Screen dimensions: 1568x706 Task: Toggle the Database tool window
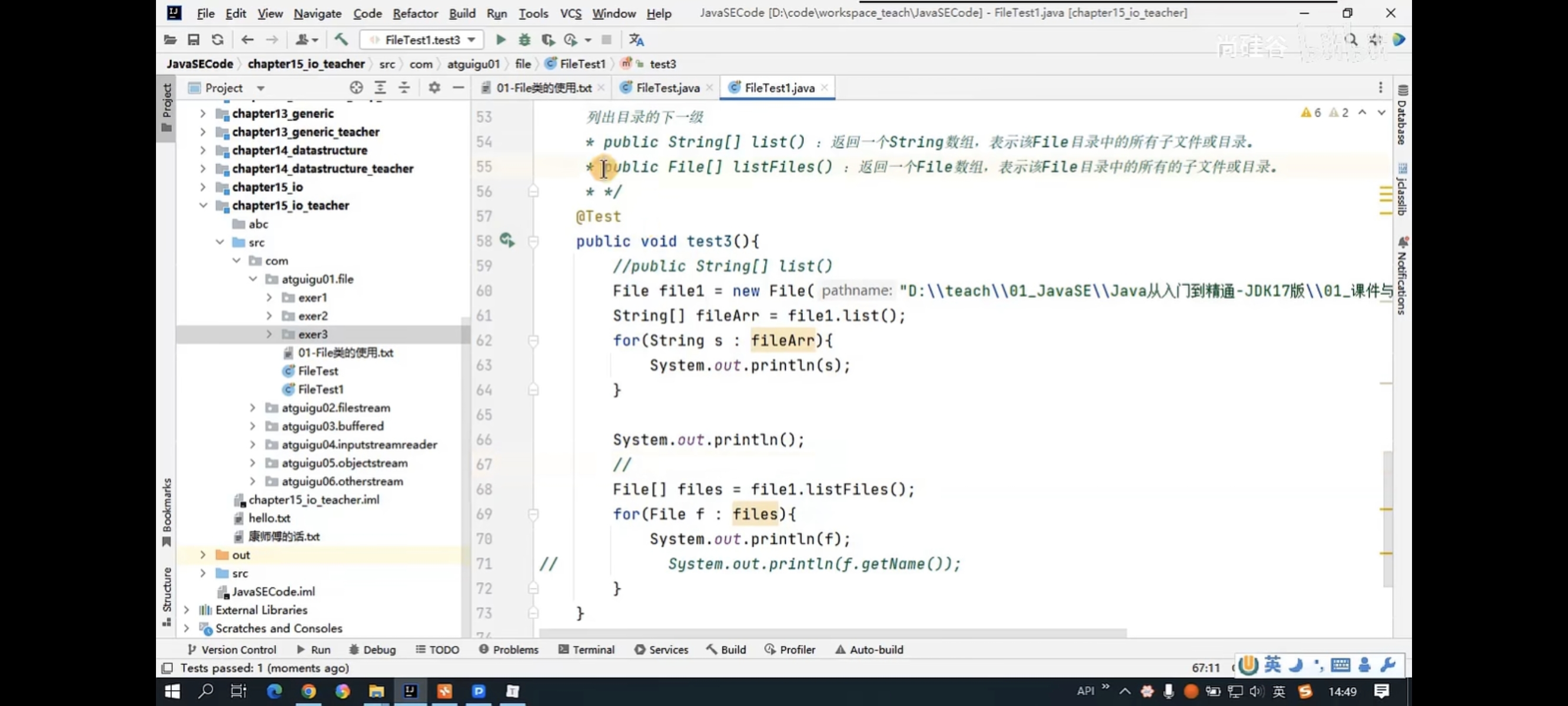(1402, 116)
